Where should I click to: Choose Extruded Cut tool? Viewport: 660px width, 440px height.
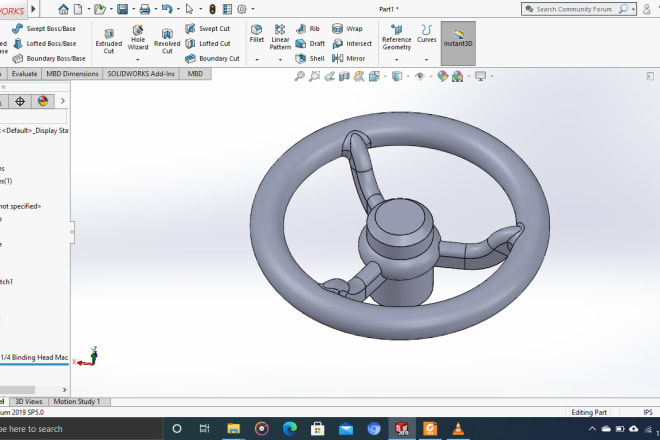click(109, 41)
